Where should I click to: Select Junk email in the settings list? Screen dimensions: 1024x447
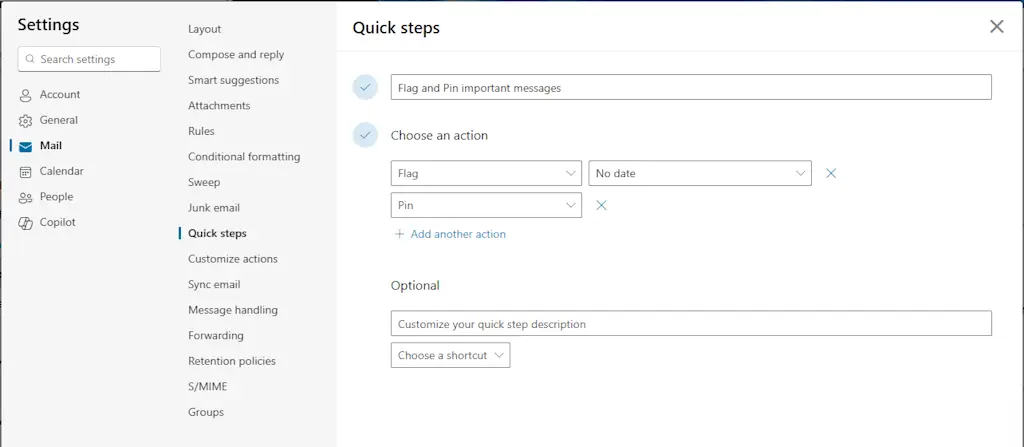214,208
